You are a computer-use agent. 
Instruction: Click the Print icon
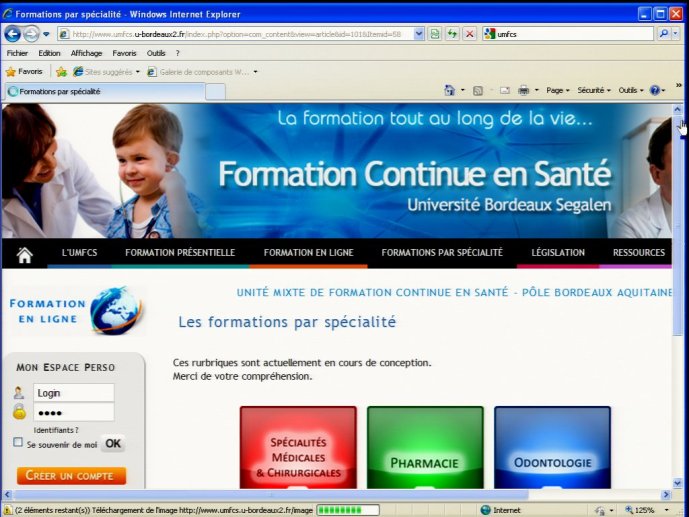pos(523,90)
